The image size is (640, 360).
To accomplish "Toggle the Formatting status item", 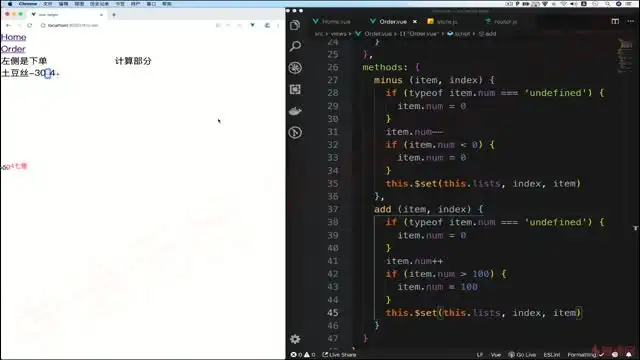I will pos(585,355).
